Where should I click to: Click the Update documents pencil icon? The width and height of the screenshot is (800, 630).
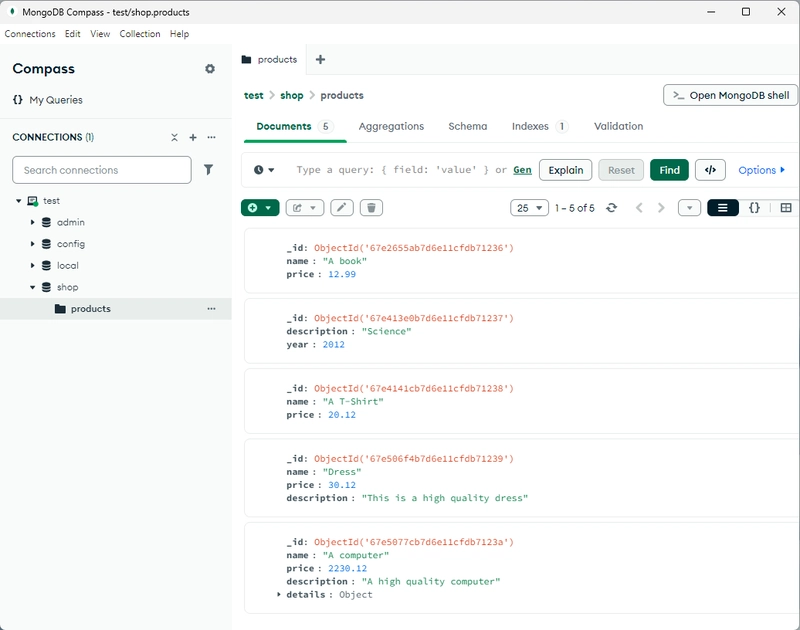click(342, 208)
